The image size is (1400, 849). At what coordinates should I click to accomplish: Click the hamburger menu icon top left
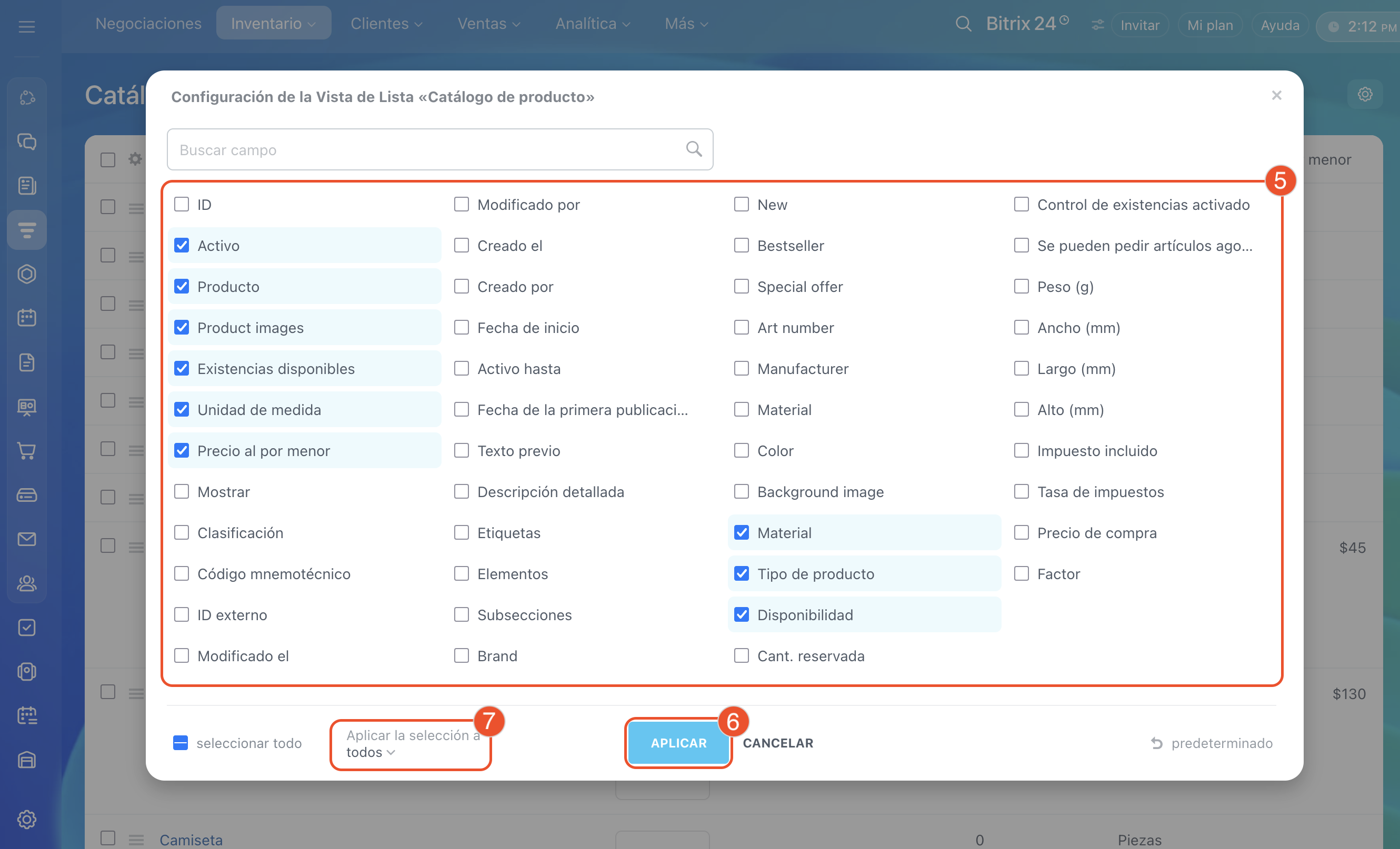(x=27, y=26)
